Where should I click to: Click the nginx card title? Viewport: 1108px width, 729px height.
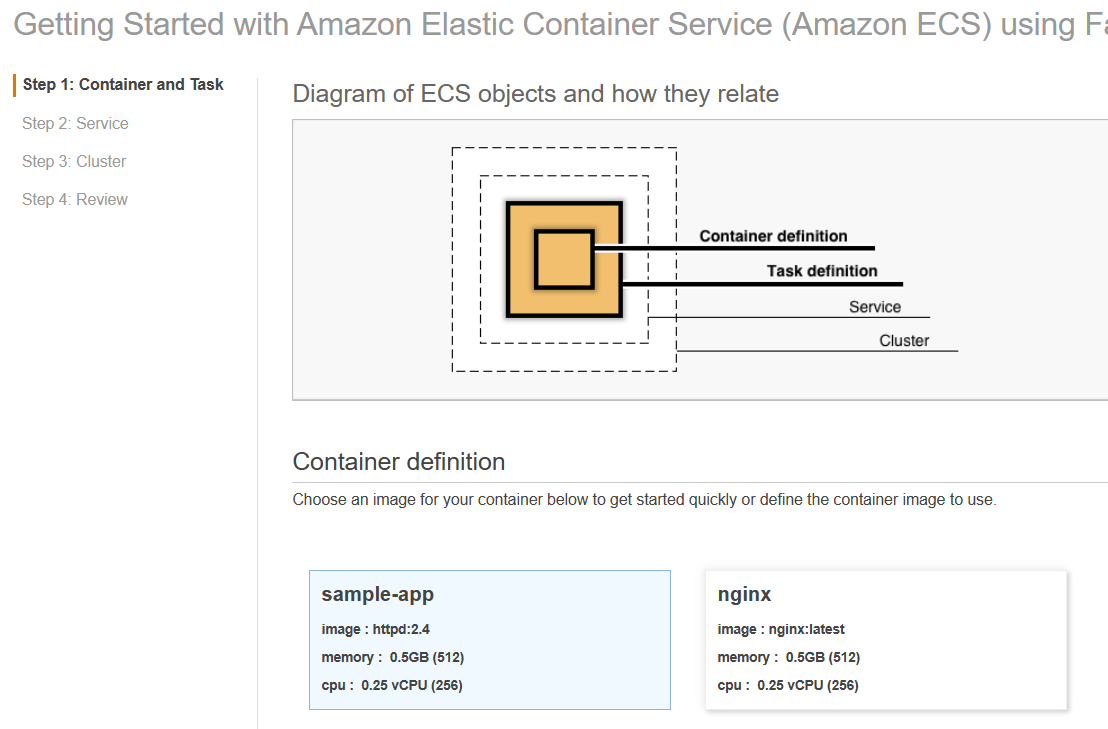click(745, 594)
